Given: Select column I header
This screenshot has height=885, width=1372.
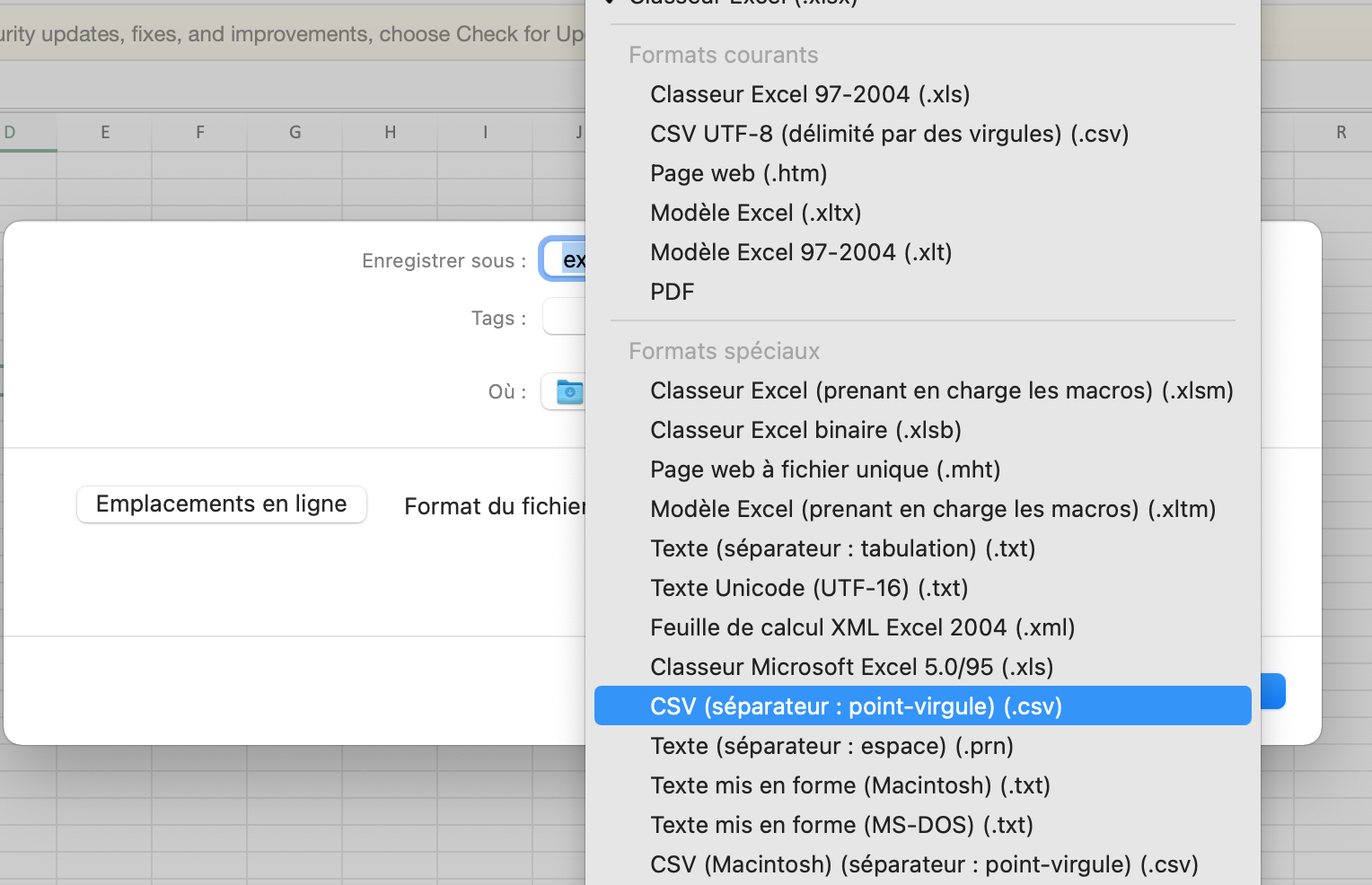Looking at the screenshot, I should 486,132.
